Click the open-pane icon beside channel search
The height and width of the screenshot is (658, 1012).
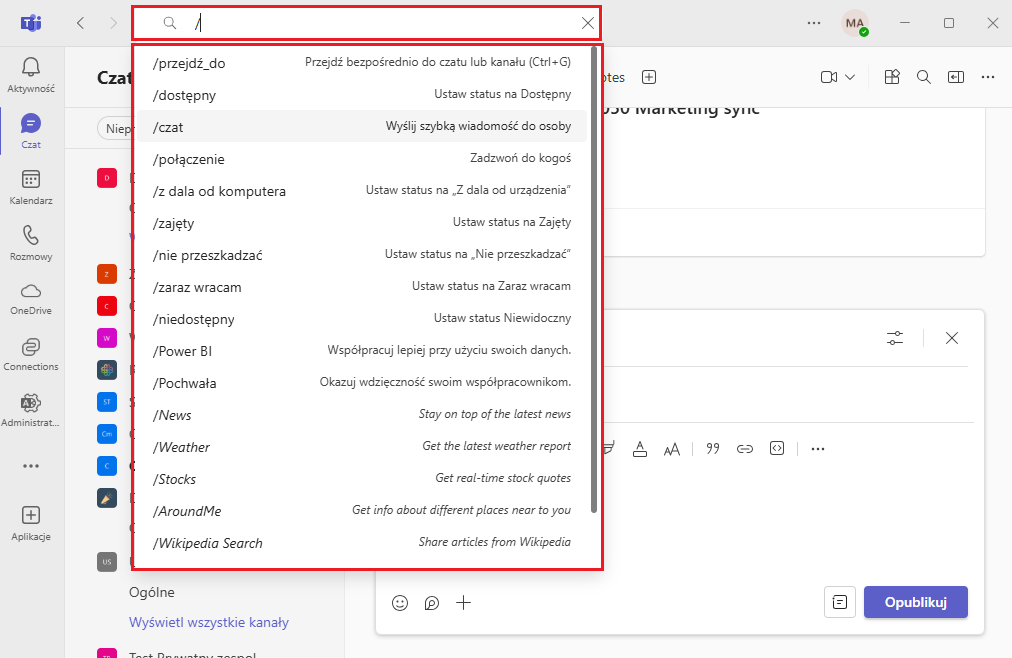tap(956, 77)
